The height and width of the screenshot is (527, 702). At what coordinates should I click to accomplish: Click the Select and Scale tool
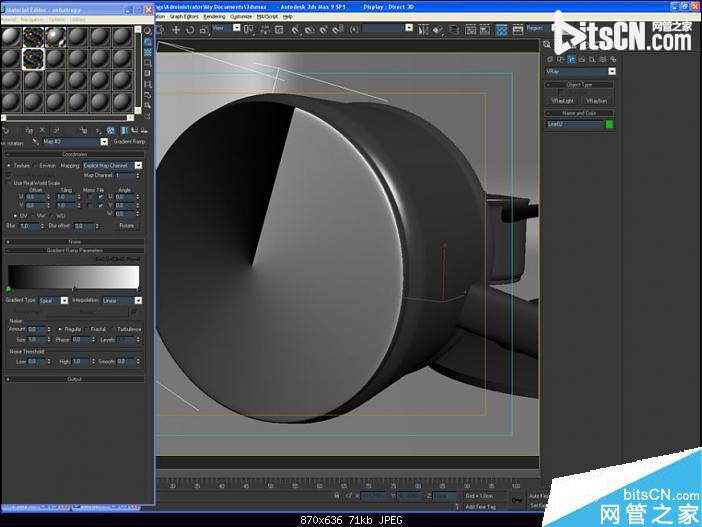tap(203, 29)
